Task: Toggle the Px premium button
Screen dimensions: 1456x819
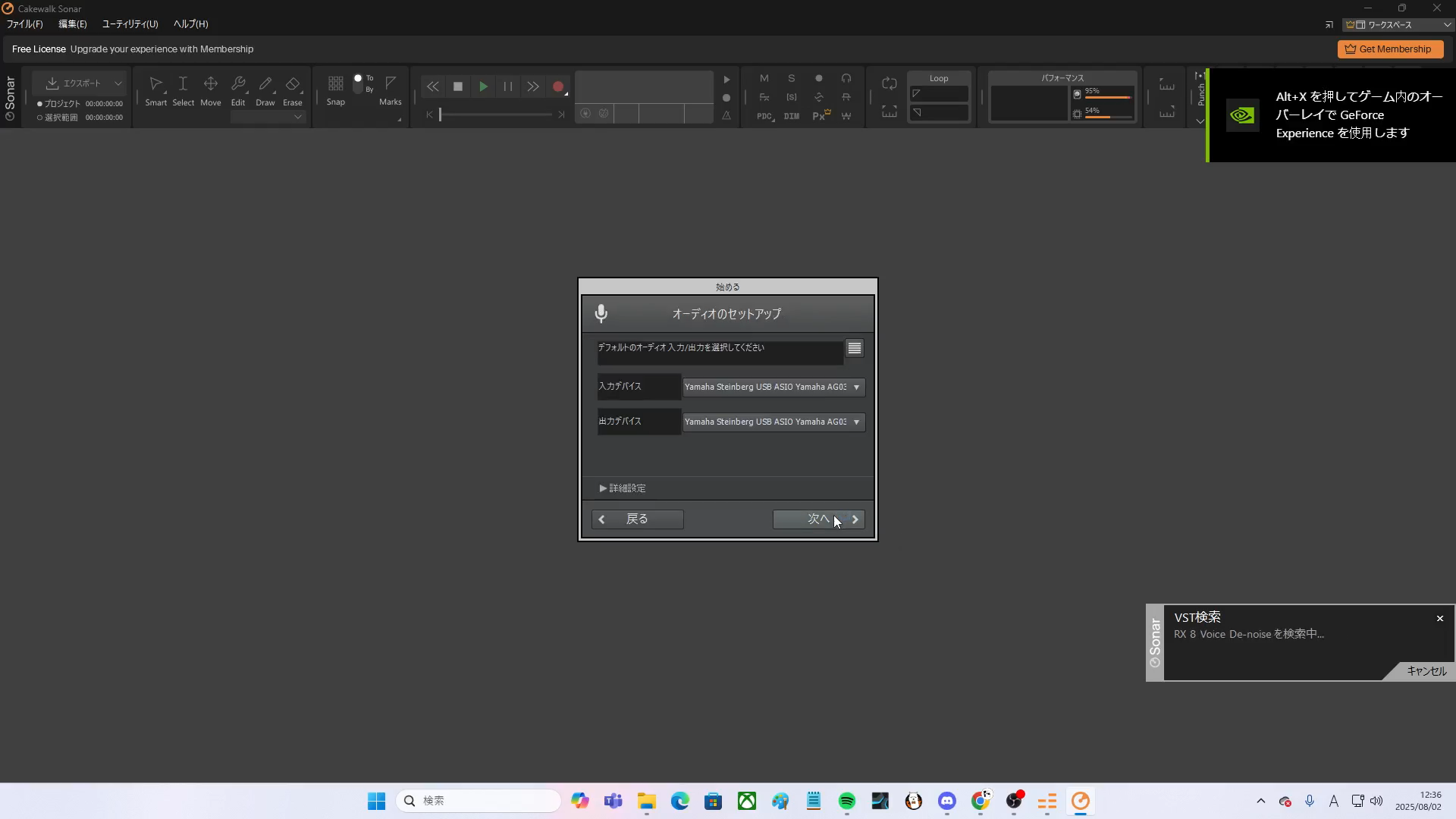Action: (x=821, y=115)
